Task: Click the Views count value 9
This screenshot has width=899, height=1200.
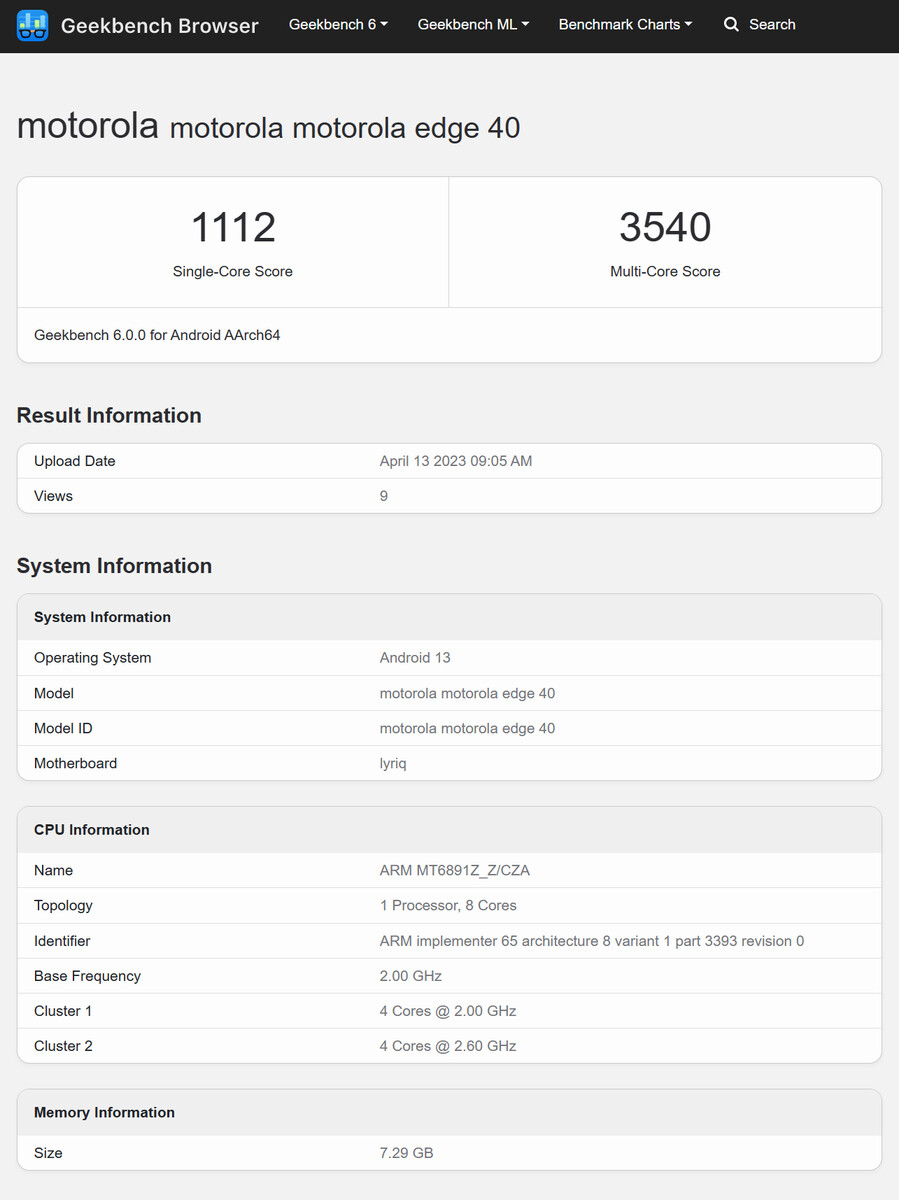Action: click(x=384, y=496)
